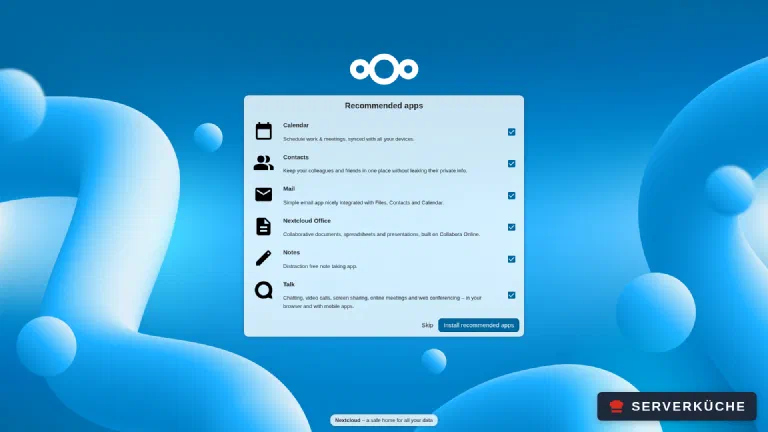Click 'Distraction free note taking app' description

click(320, 266)
